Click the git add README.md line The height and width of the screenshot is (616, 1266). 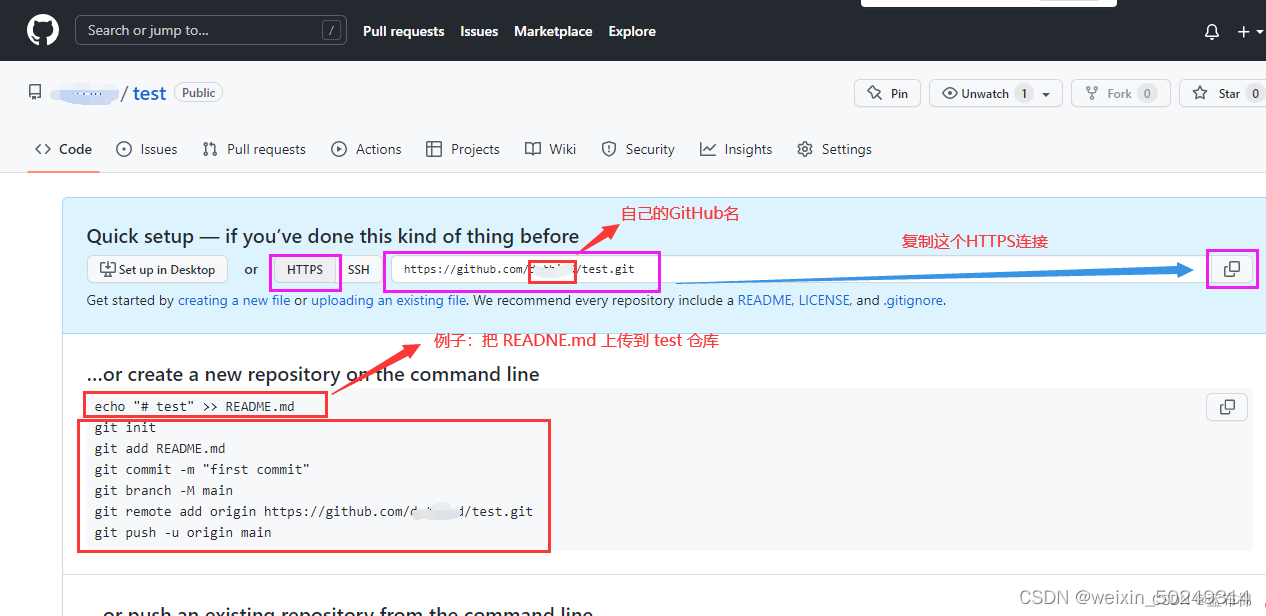(160, 448)
